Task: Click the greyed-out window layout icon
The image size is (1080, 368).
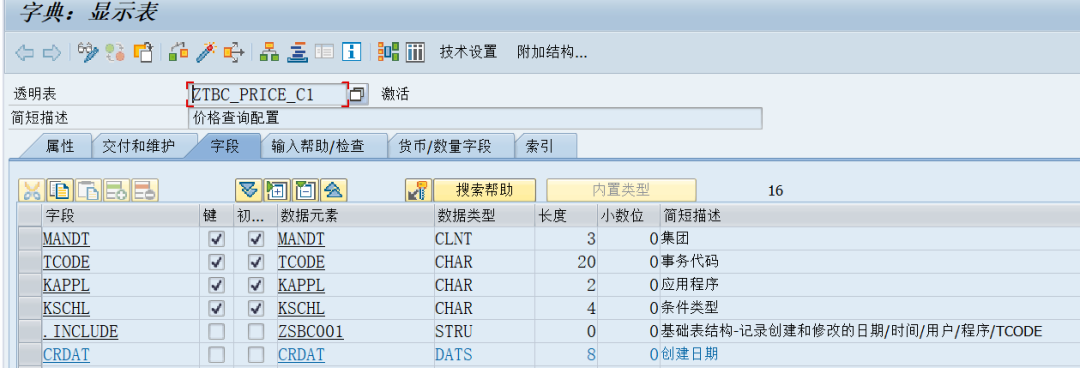Action: click(324, 52)
